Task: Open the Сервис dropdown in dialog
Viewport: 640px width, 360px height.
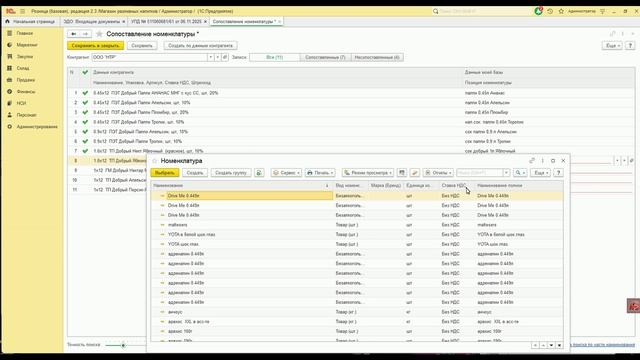Action: [x=286, y=173]
